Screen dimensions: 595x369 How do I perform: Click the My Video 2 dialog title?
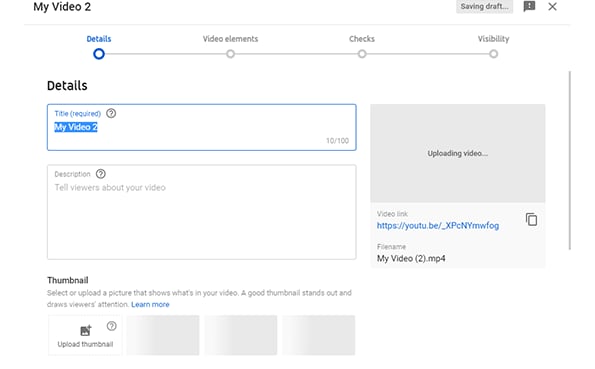tap(62, 7)
